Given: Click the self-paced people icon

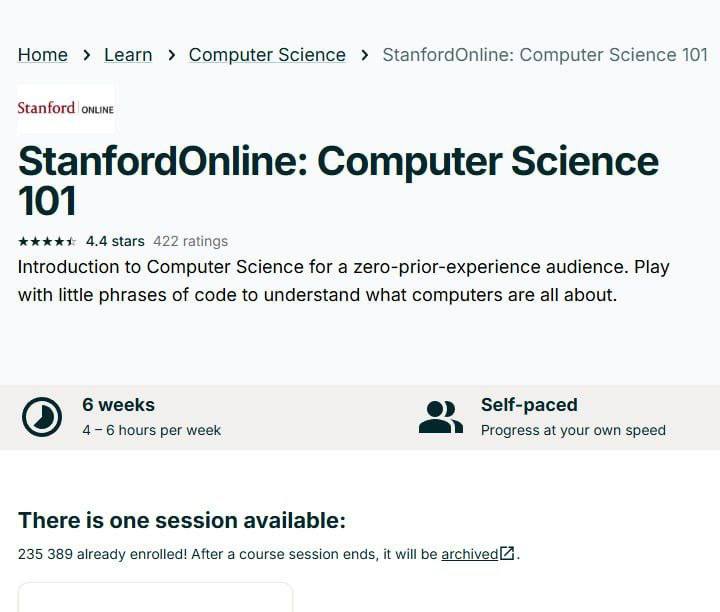Looking at the screenshot, I should pos(441,417).
